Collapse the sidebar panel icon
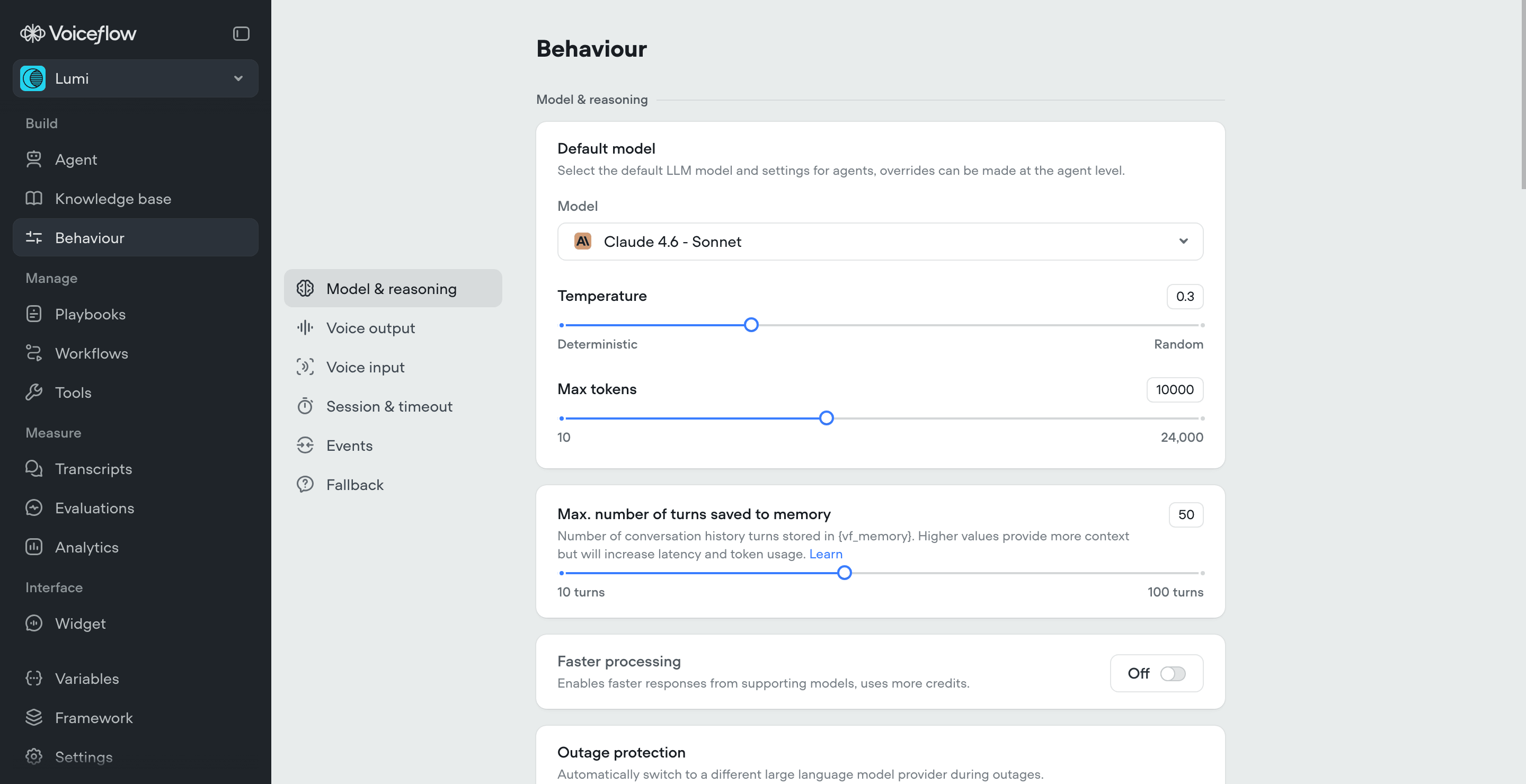This screenshot has height=784, width=1526. (x=241, y=34)
